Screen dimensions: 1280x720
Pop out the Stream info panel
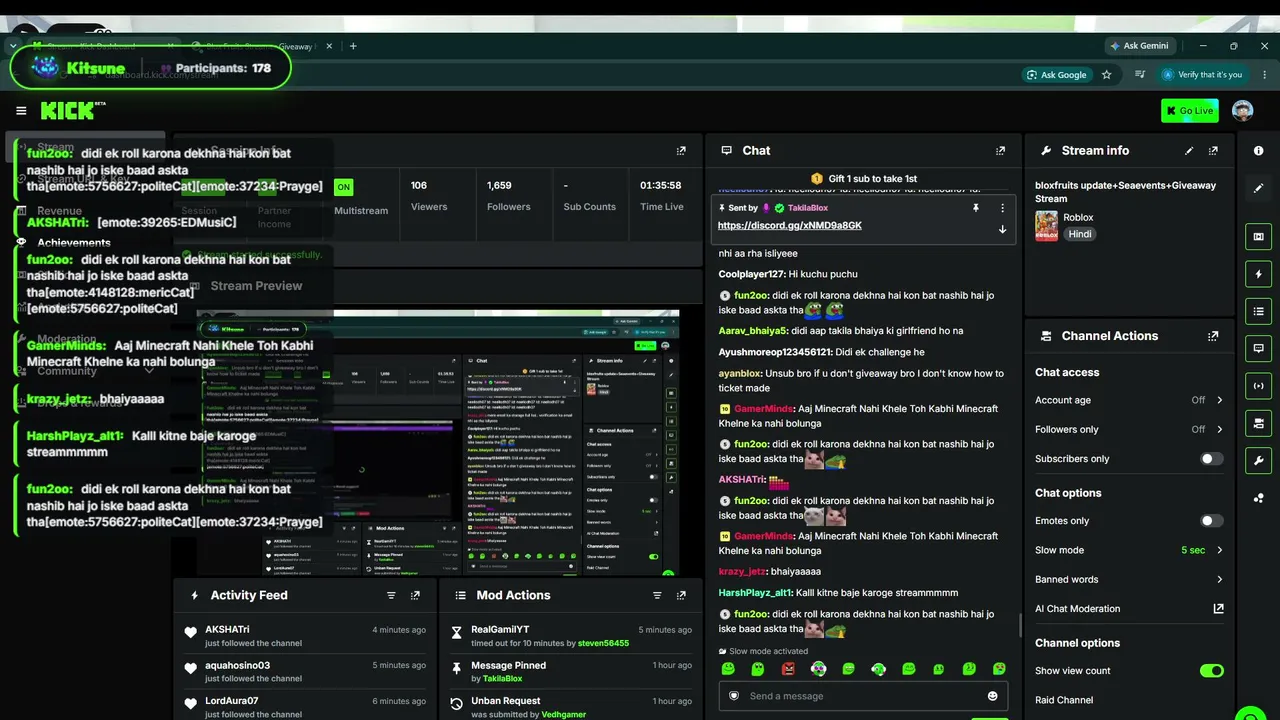[1213, 151]
